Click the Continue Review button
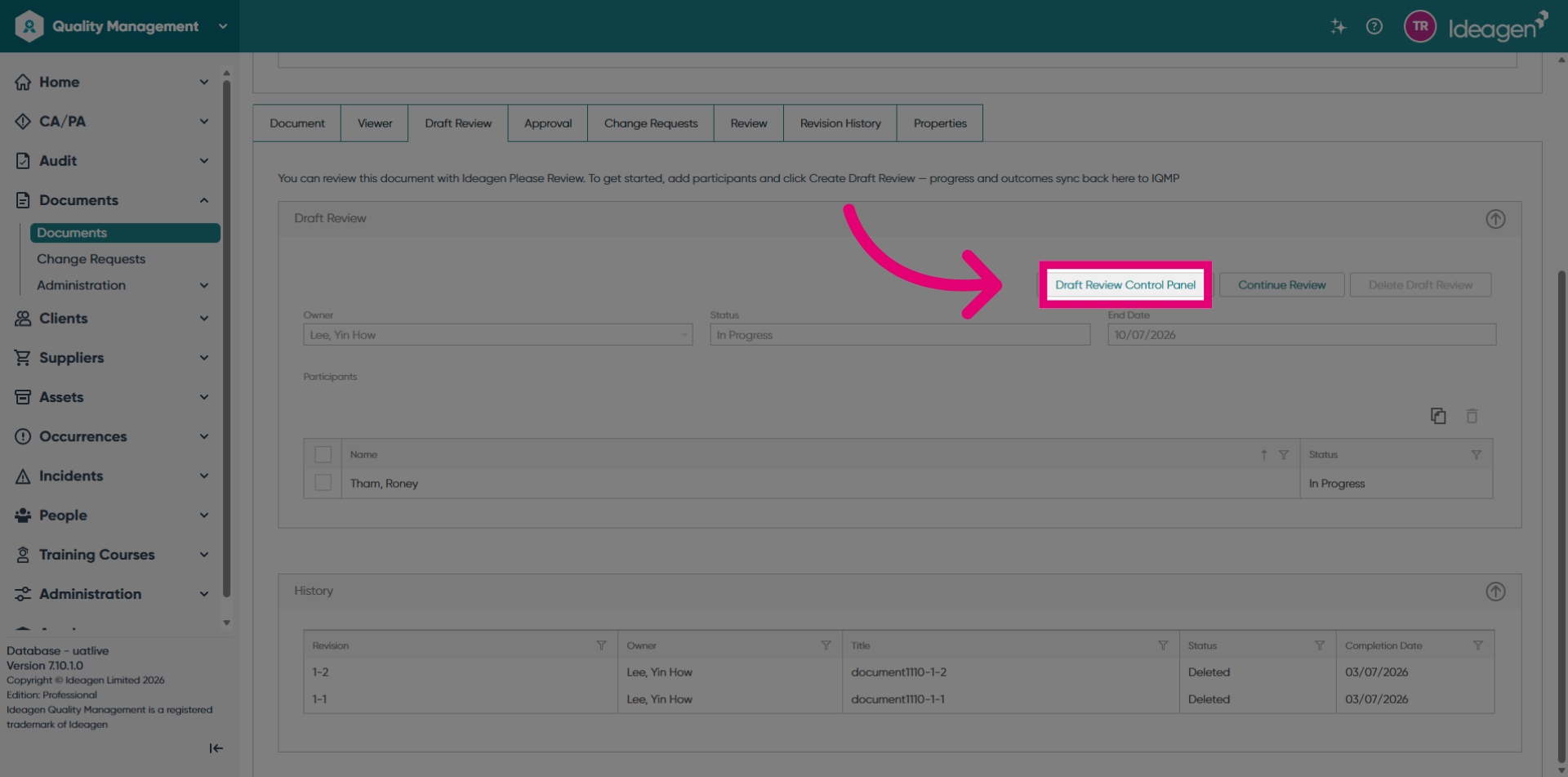Screen dimensions: 1568x777 [1282, 285]
